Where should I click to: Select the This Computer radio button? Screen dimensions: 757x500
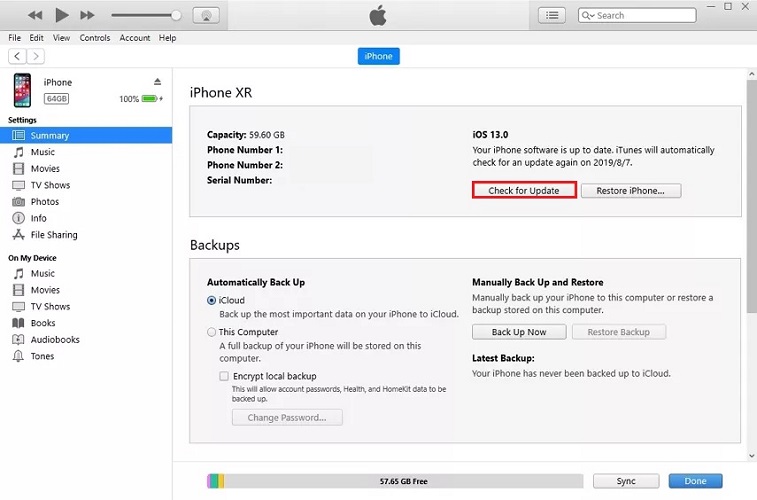click(x=211, y=333)
